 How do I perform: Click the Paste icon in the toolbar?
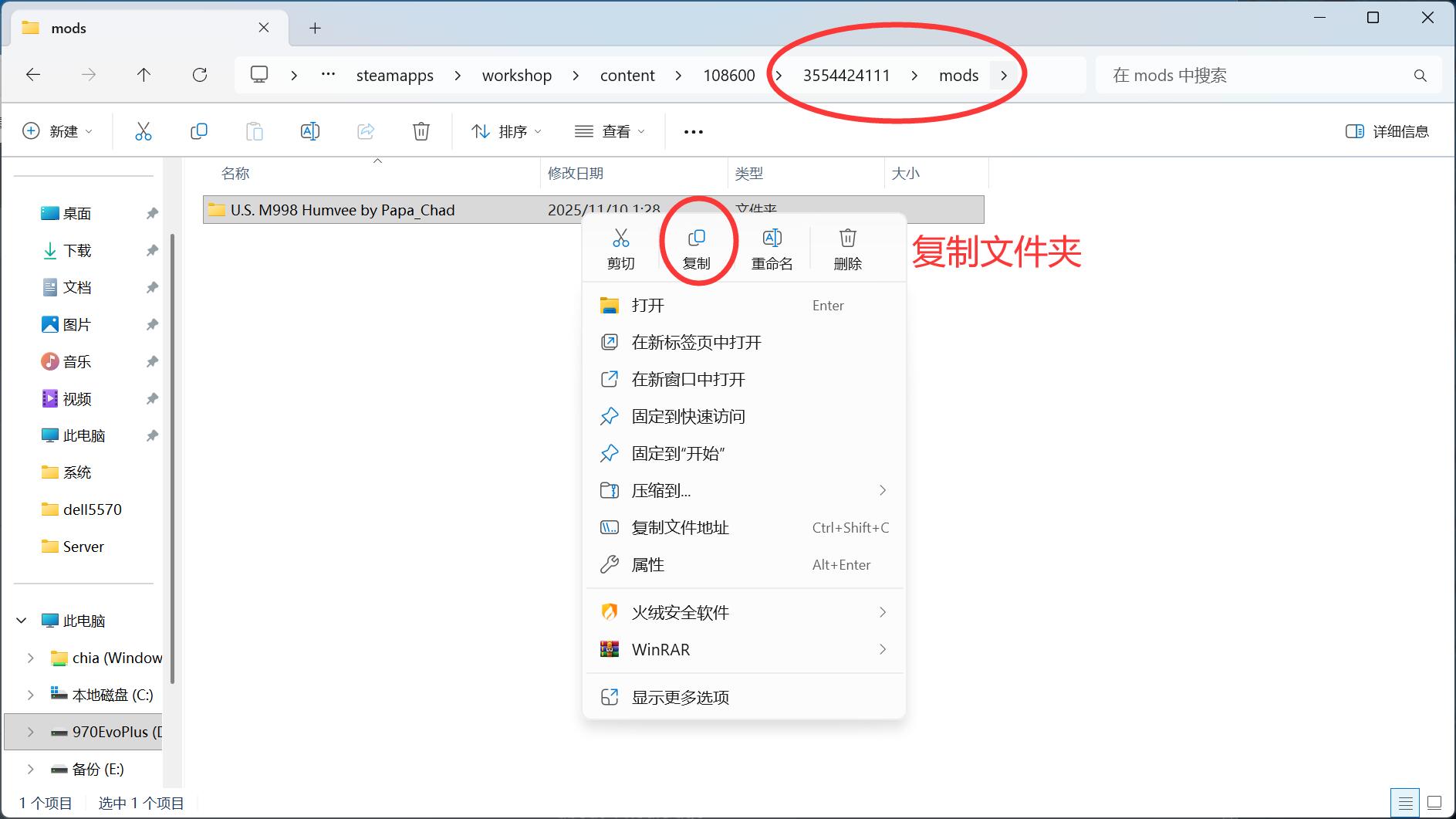(x=255, y=130)
